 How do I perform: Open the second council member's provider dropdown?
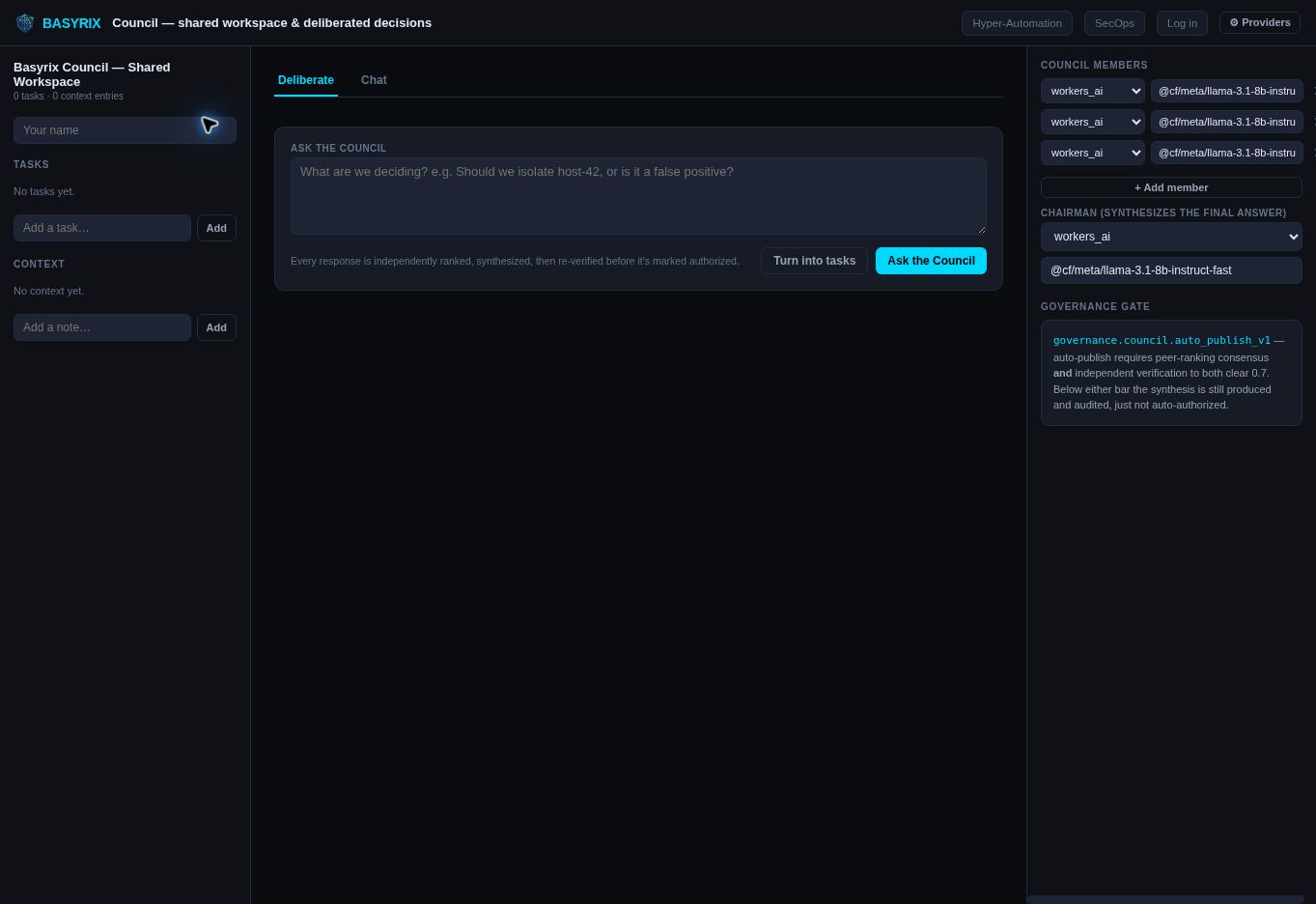pyautogui.click(x=1093, y=122)
